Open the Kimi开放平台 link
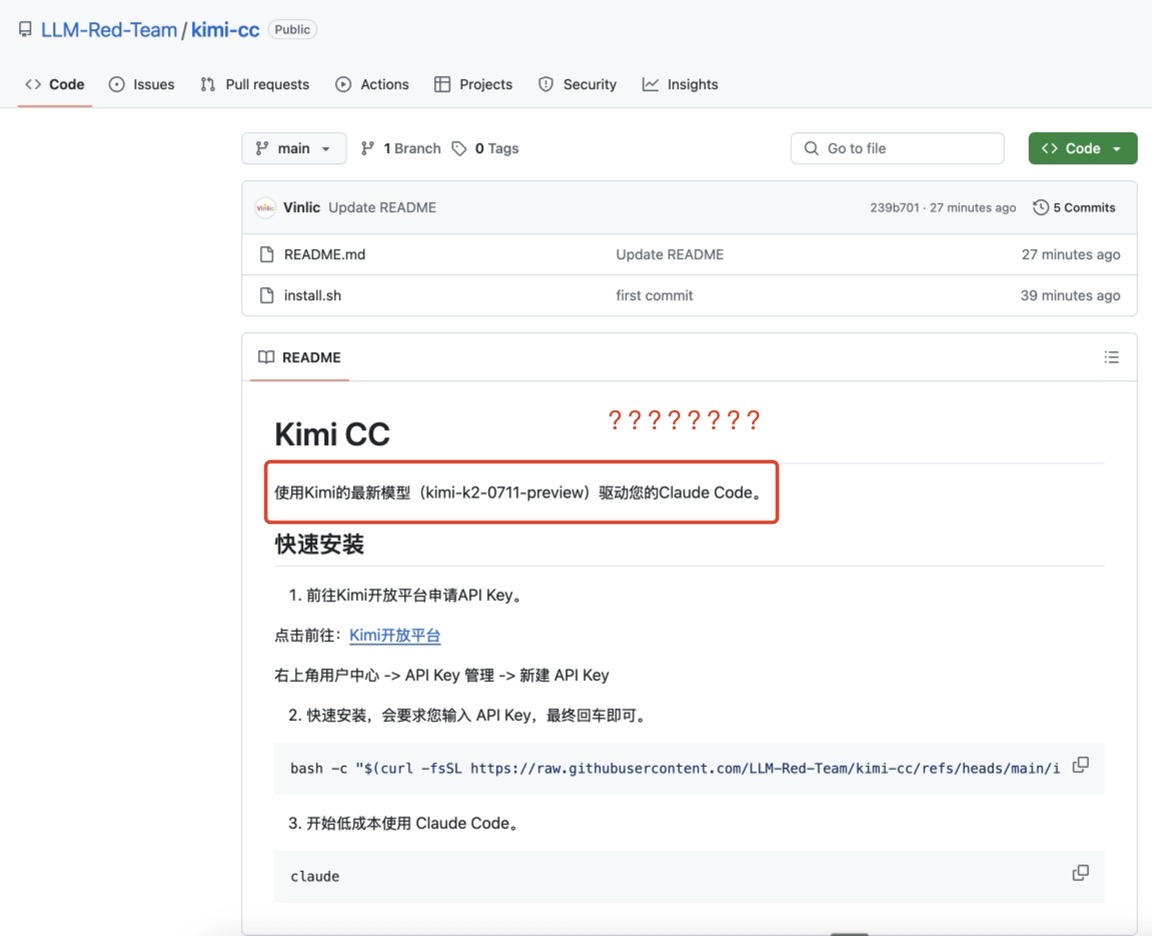 [x=395, y=635]
